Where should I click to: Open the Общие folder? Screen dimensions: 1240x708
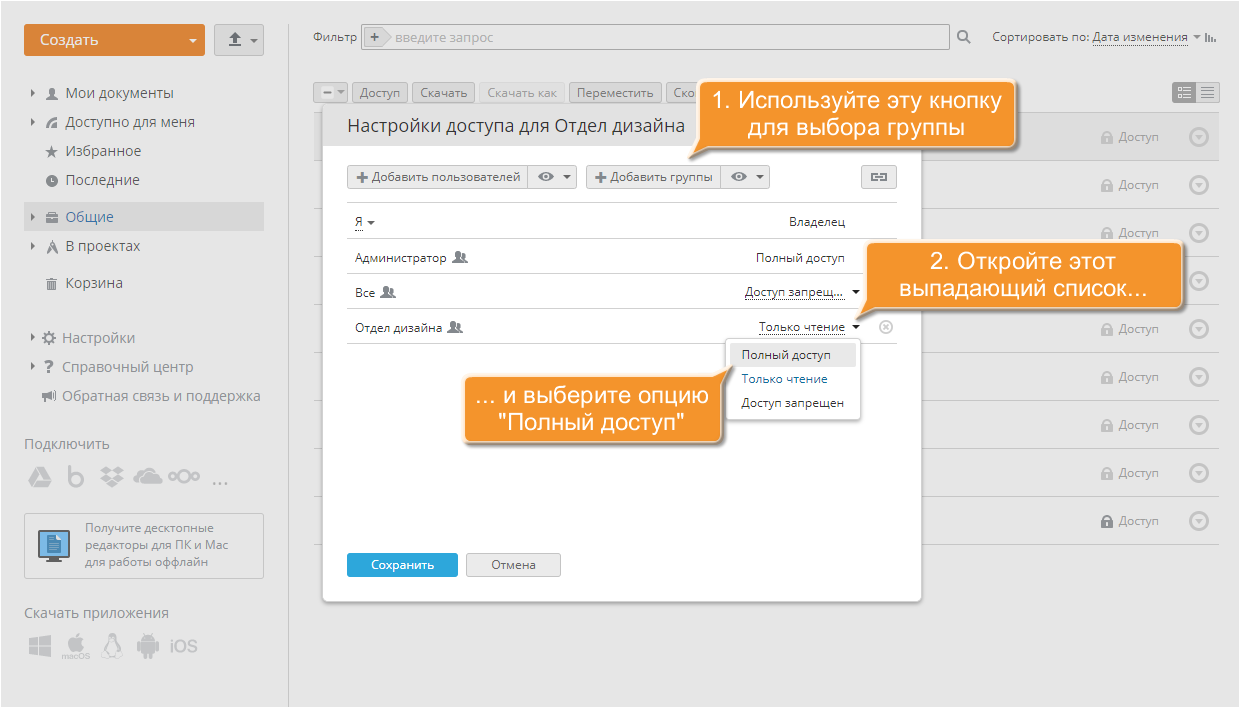click(89, 217)
